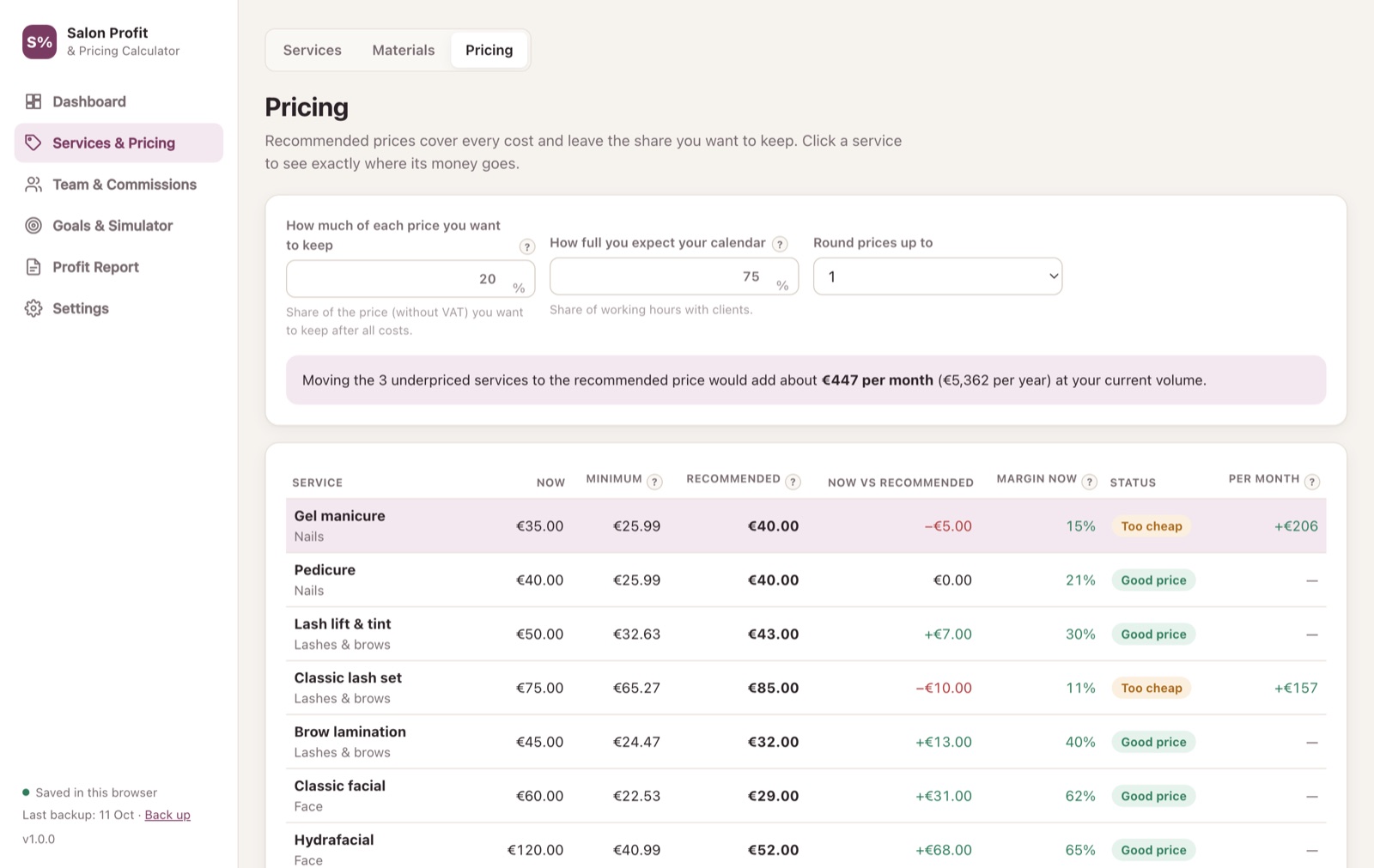Click the 'Saved in this browser' status
Screen dimensions: 1374x868
(x=96, y=792)
